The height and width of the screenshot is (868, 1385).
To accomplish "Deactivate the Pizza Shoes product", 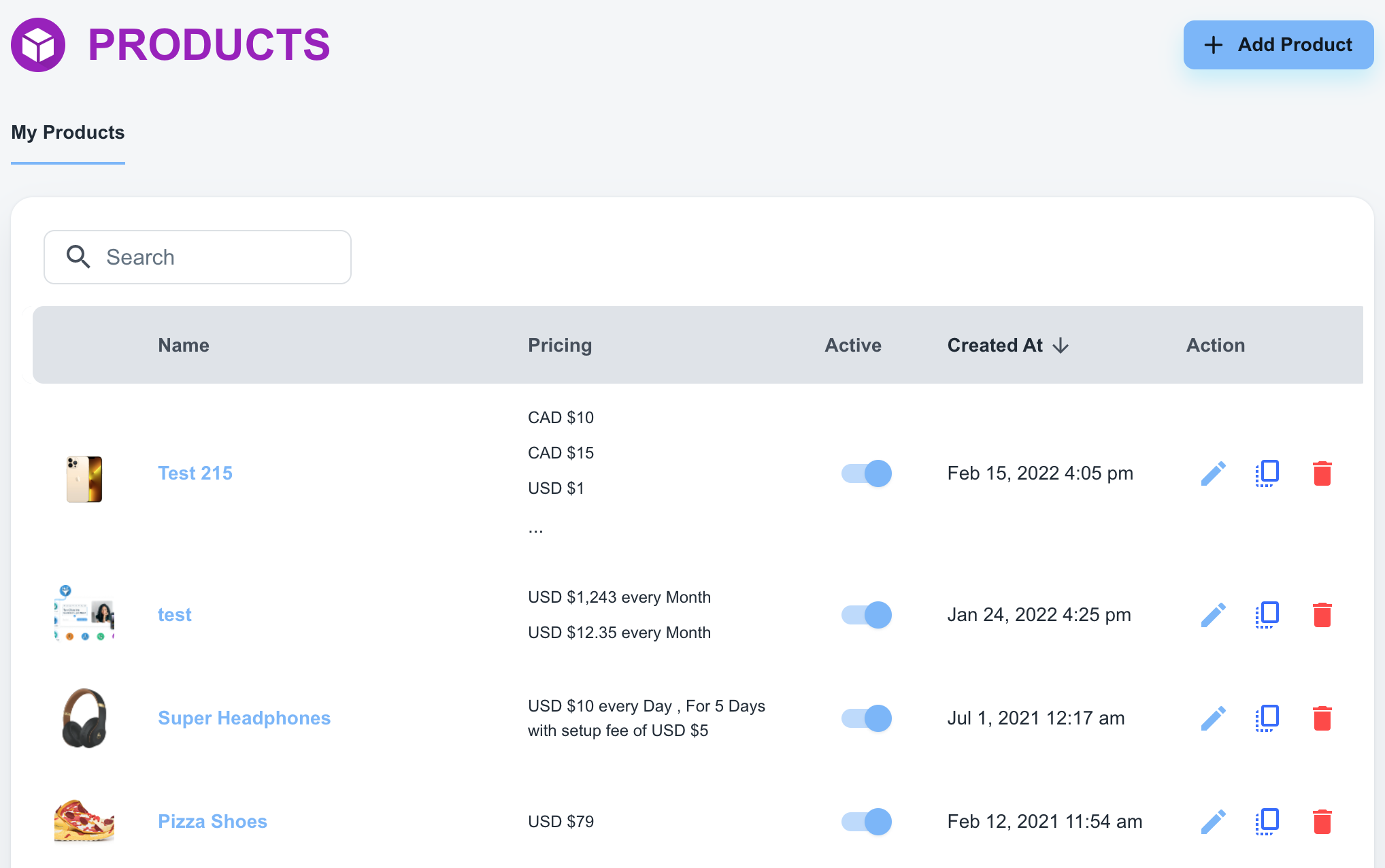I will (x=866, y=822).
